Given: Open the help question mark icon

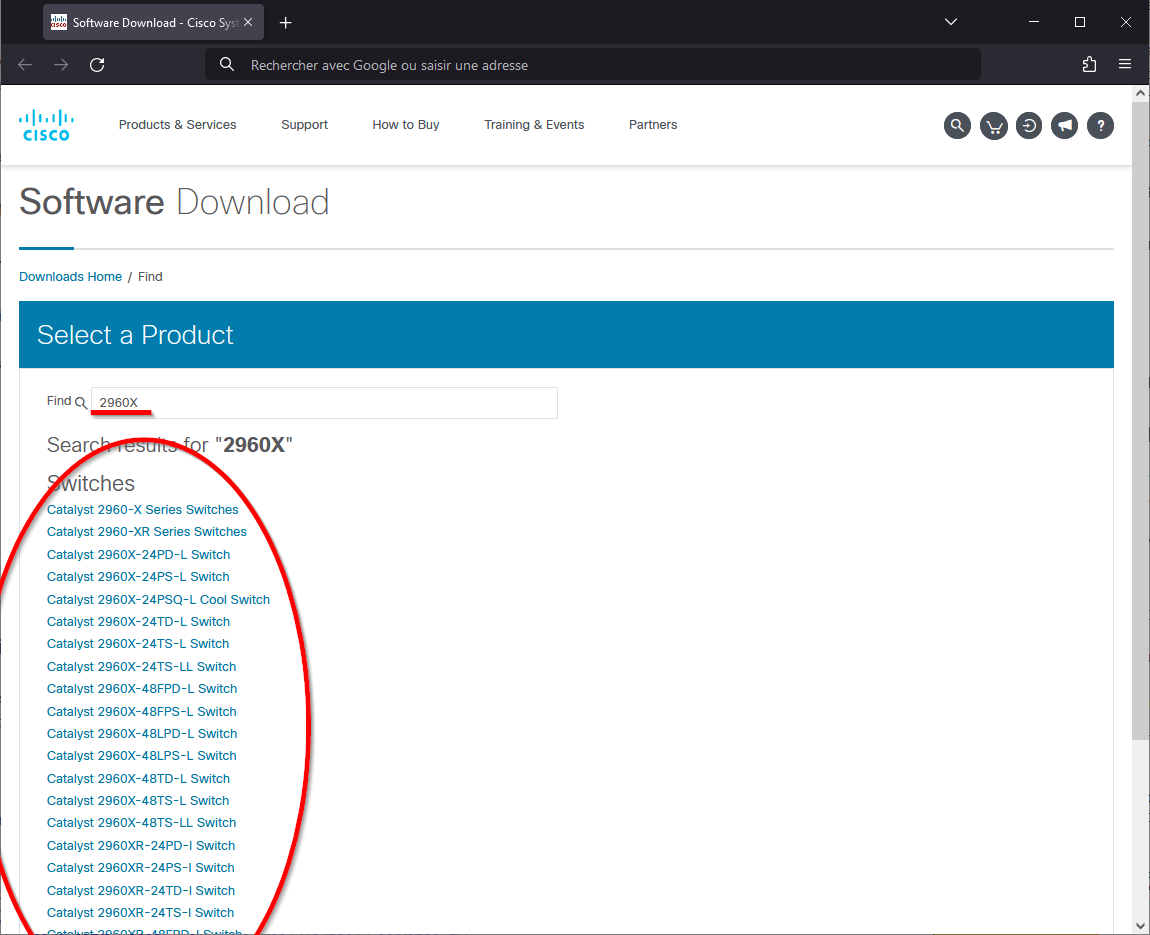Looking at the screenshot, I should point(1100,125).
